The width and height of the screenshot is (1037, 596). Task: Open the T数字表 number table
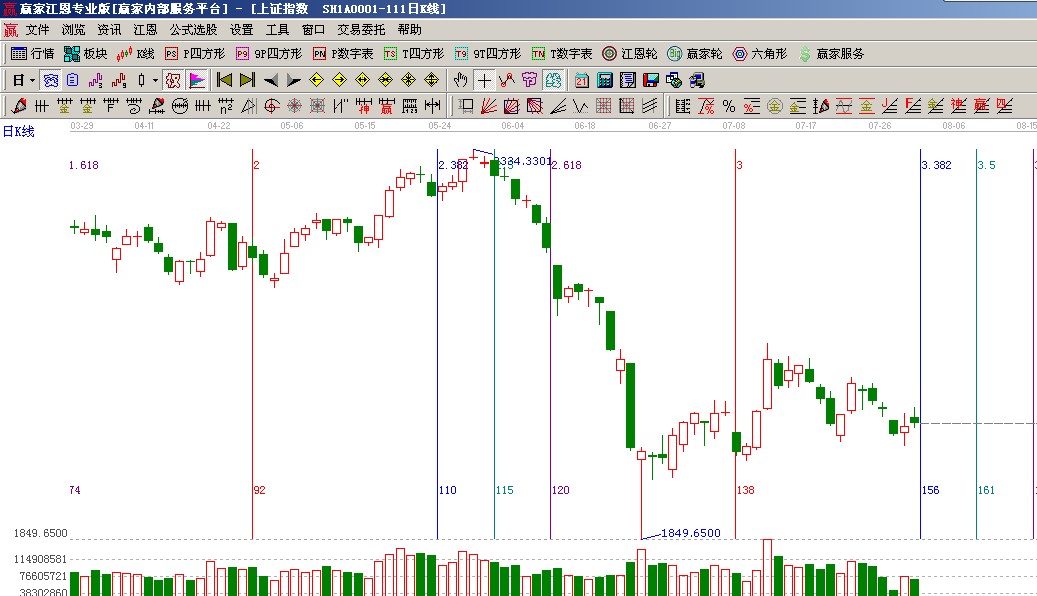pos(562,54)
